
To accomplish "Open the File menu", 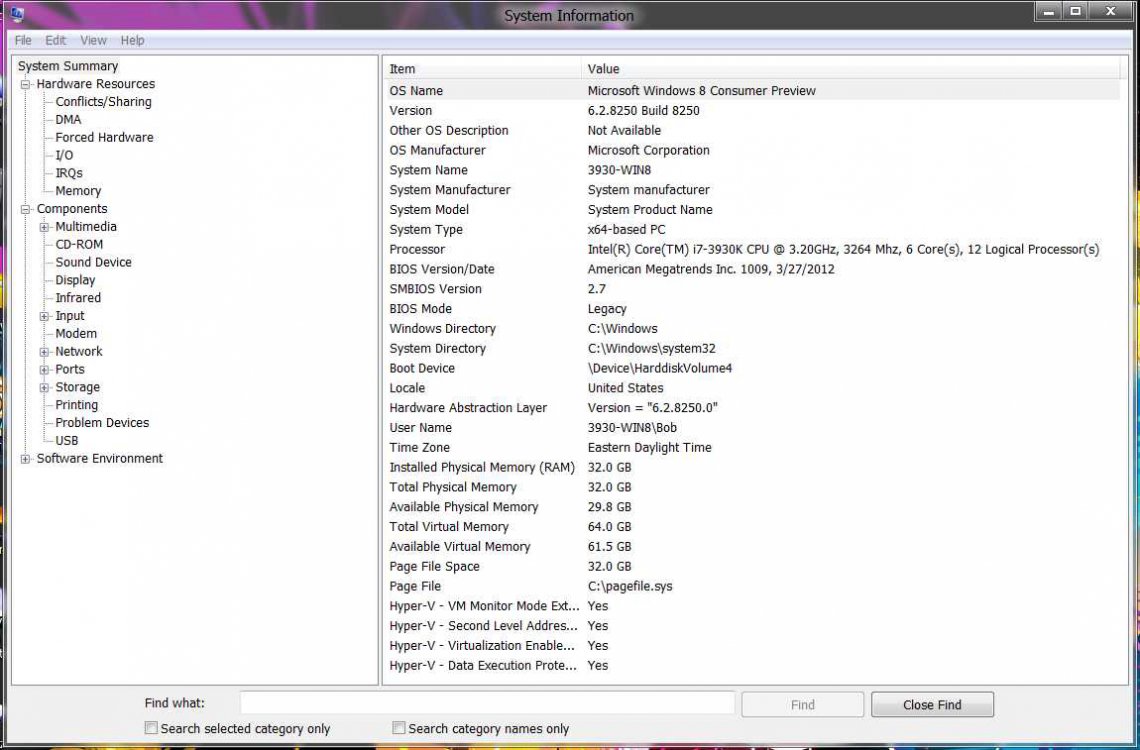I will coord(23,41).
